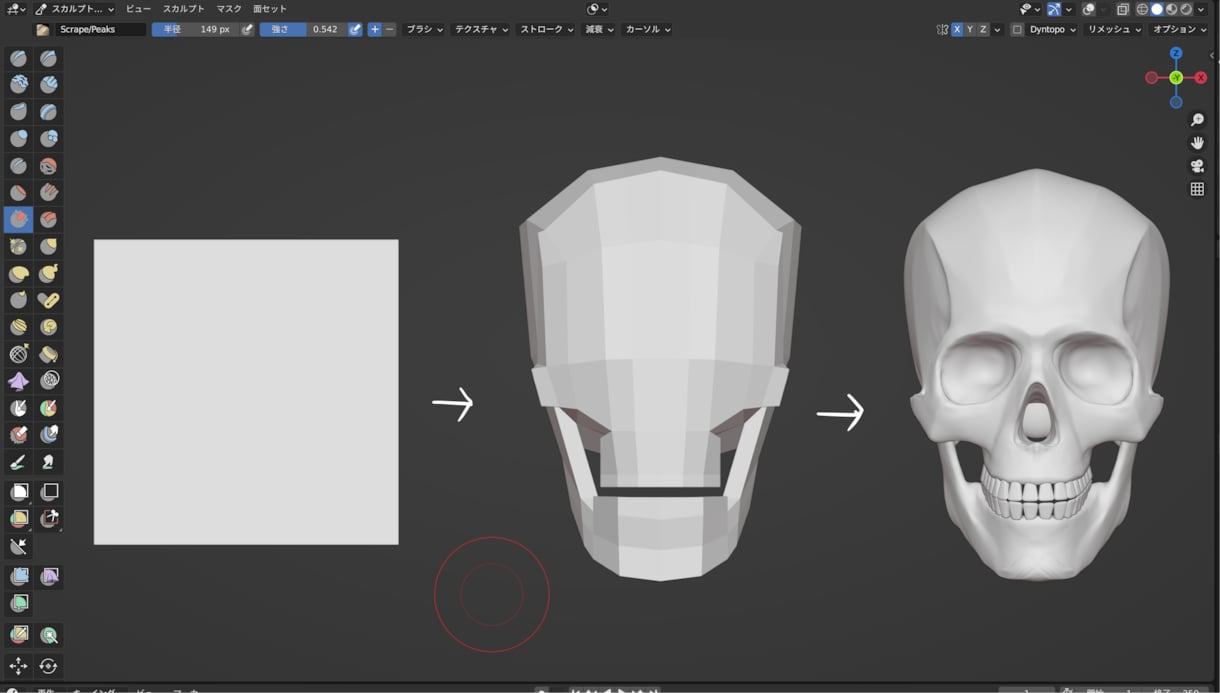Open the スカルプト menu
Image resolution: width=1220 pixels, height=693 pixels.
click(x=183, y=9)
